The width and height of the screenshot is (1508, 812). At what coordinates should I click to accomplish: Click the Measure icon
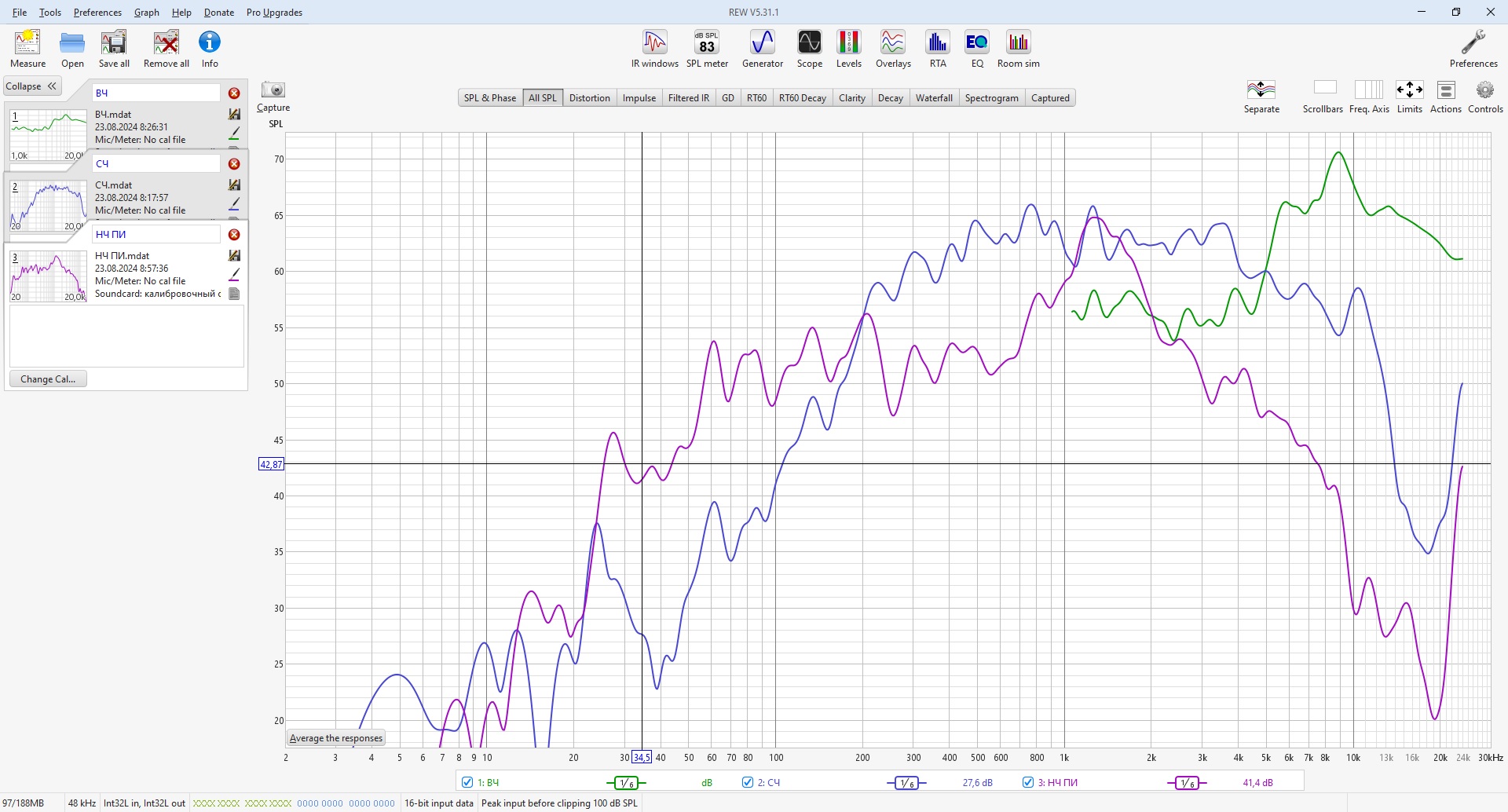28,49
